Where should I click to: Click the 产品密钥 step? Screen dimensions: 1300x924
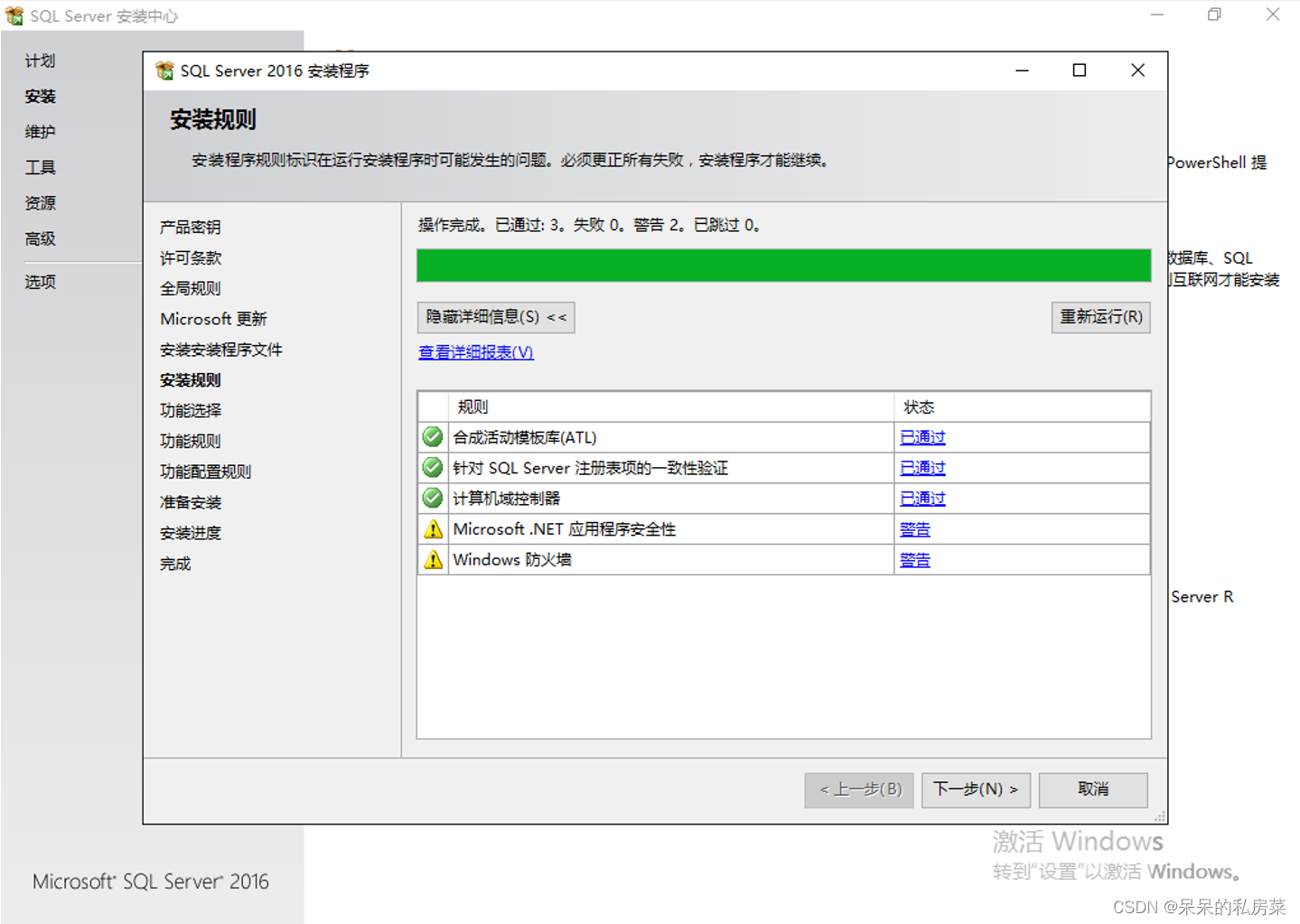point(191,227)
